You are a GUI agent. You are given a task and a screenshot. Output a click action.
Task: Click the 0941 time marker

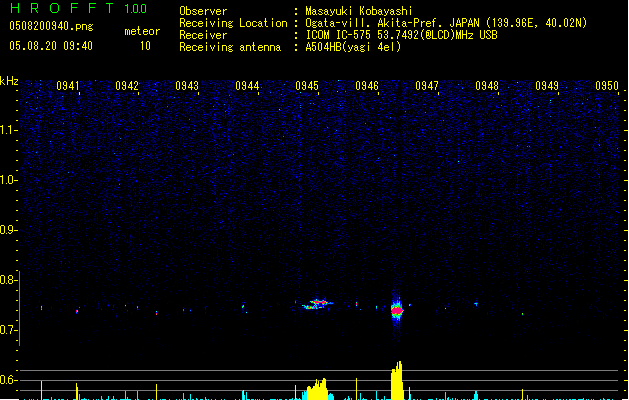[67, 86]
